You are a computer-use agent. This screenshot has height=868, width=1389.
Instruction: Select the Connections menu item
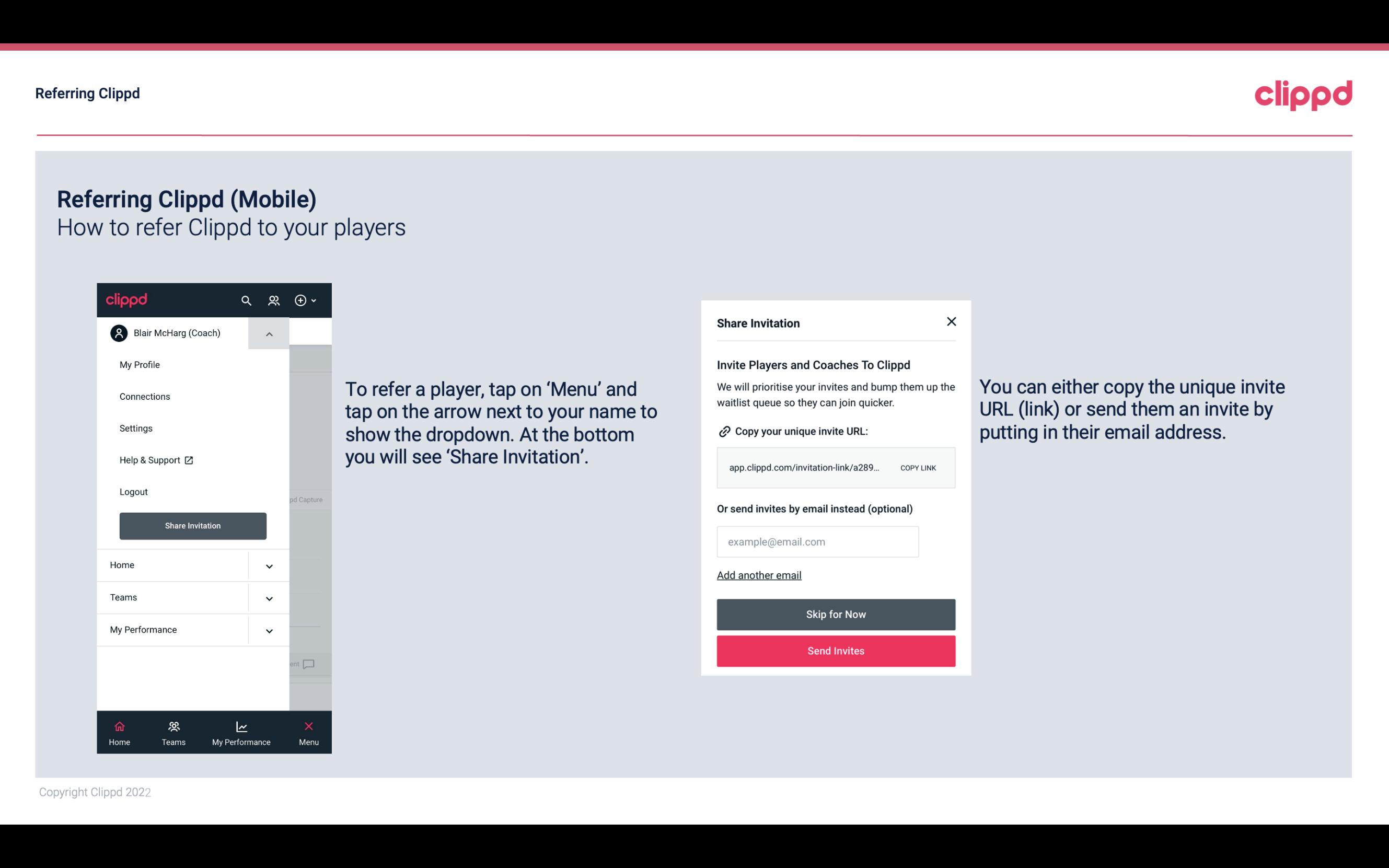click(x=144, y=396)
